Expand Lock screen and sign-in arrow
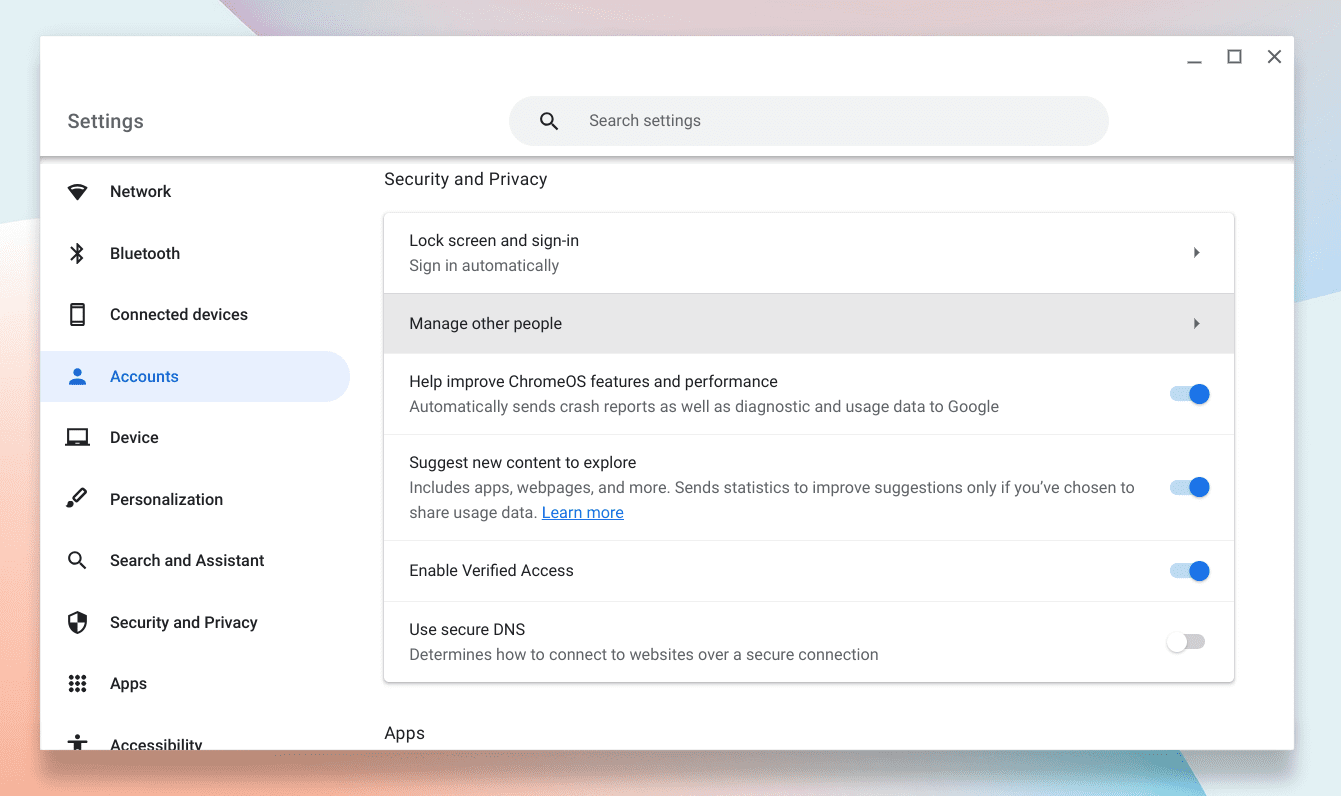Image resolution: width=1341 pixels, height=796 pixels. pos(1196,253)
